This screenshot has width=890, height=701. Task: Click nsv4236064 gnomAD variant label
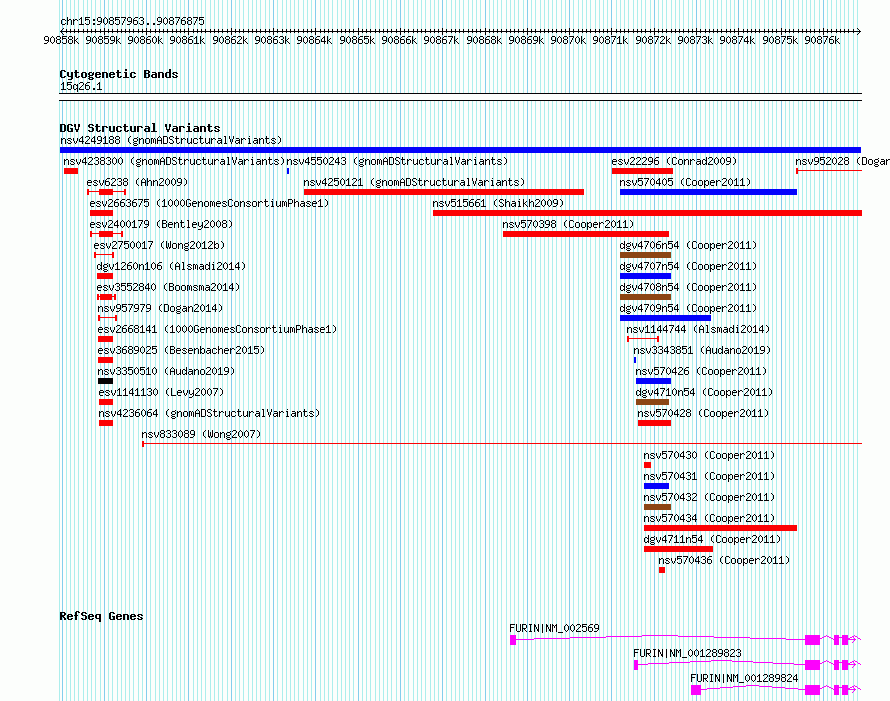click(x=209, y=413)
